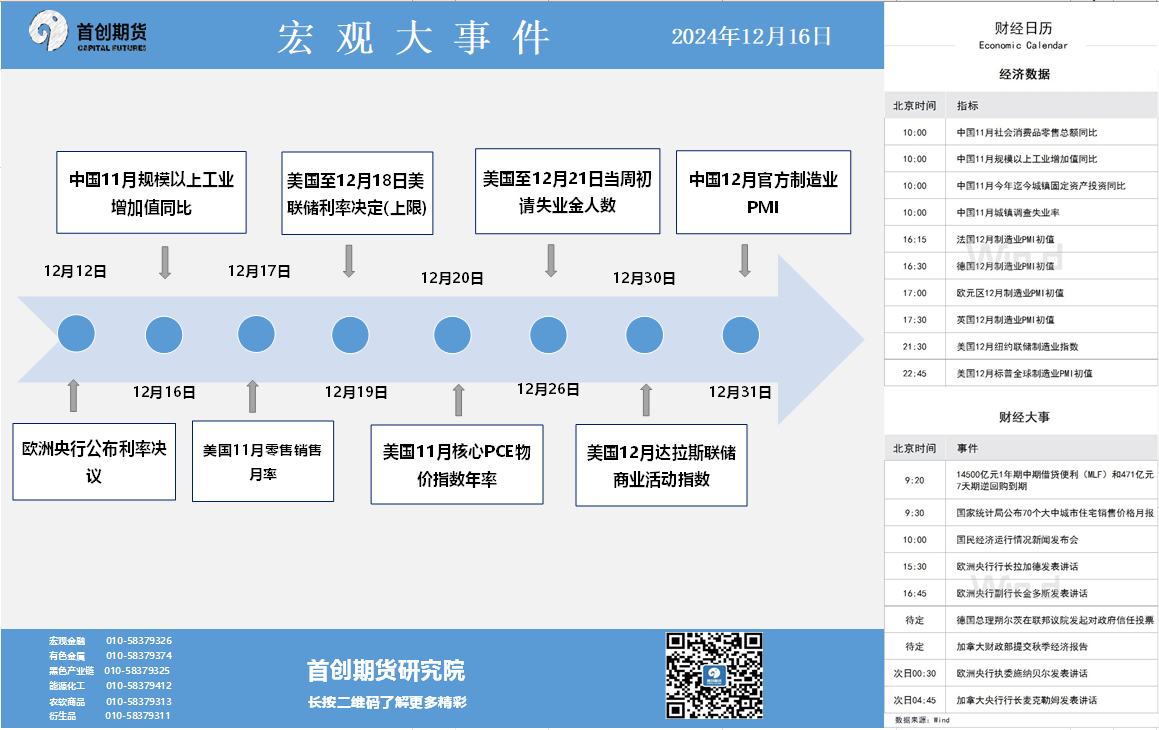The height and width of the screenshot is (730, 1159).
Task: Click the 加拿大财政部提交秋季经济报告 row
Action: point(1021,647)
